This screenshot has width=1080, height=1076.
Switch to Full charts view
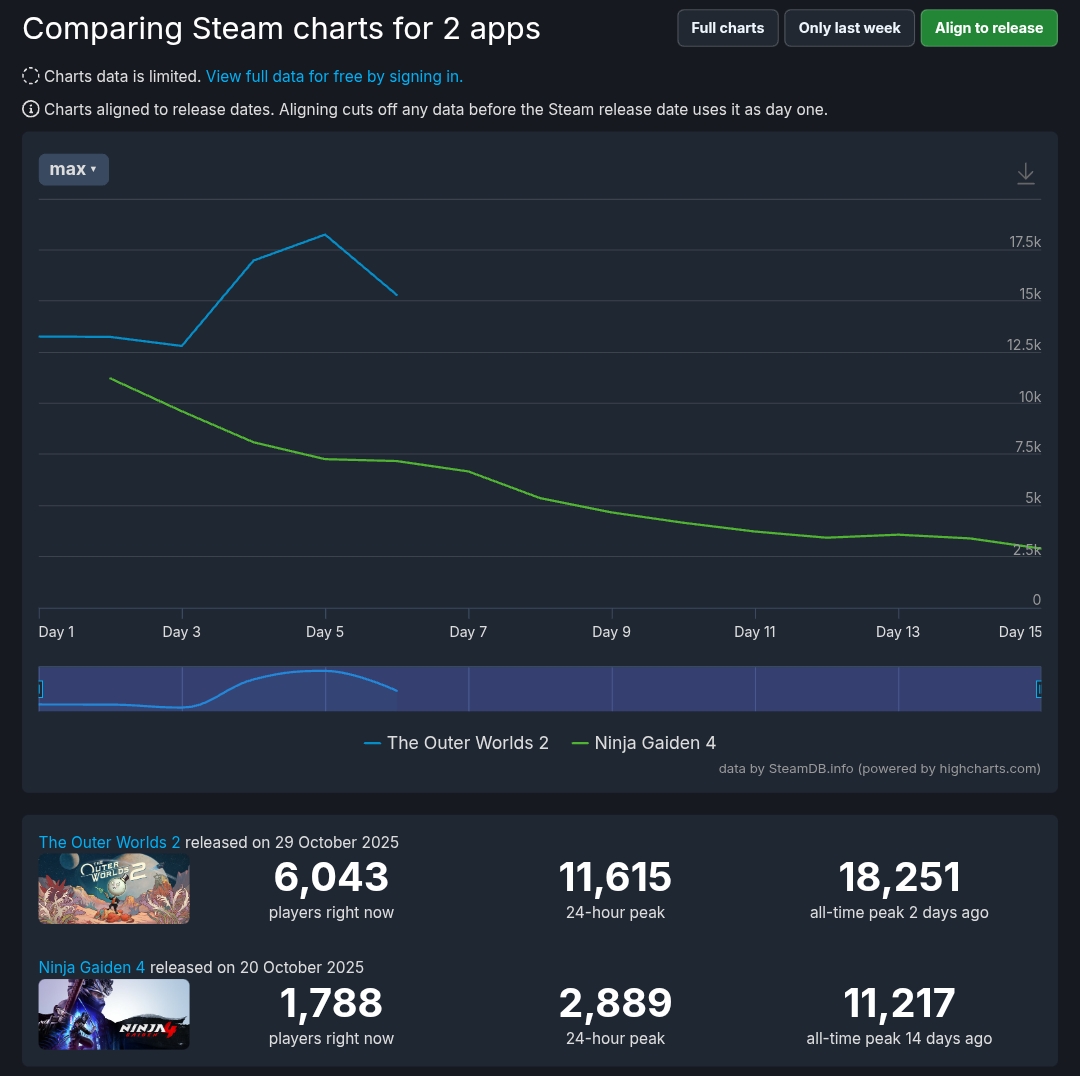click(x=727, y=28)
